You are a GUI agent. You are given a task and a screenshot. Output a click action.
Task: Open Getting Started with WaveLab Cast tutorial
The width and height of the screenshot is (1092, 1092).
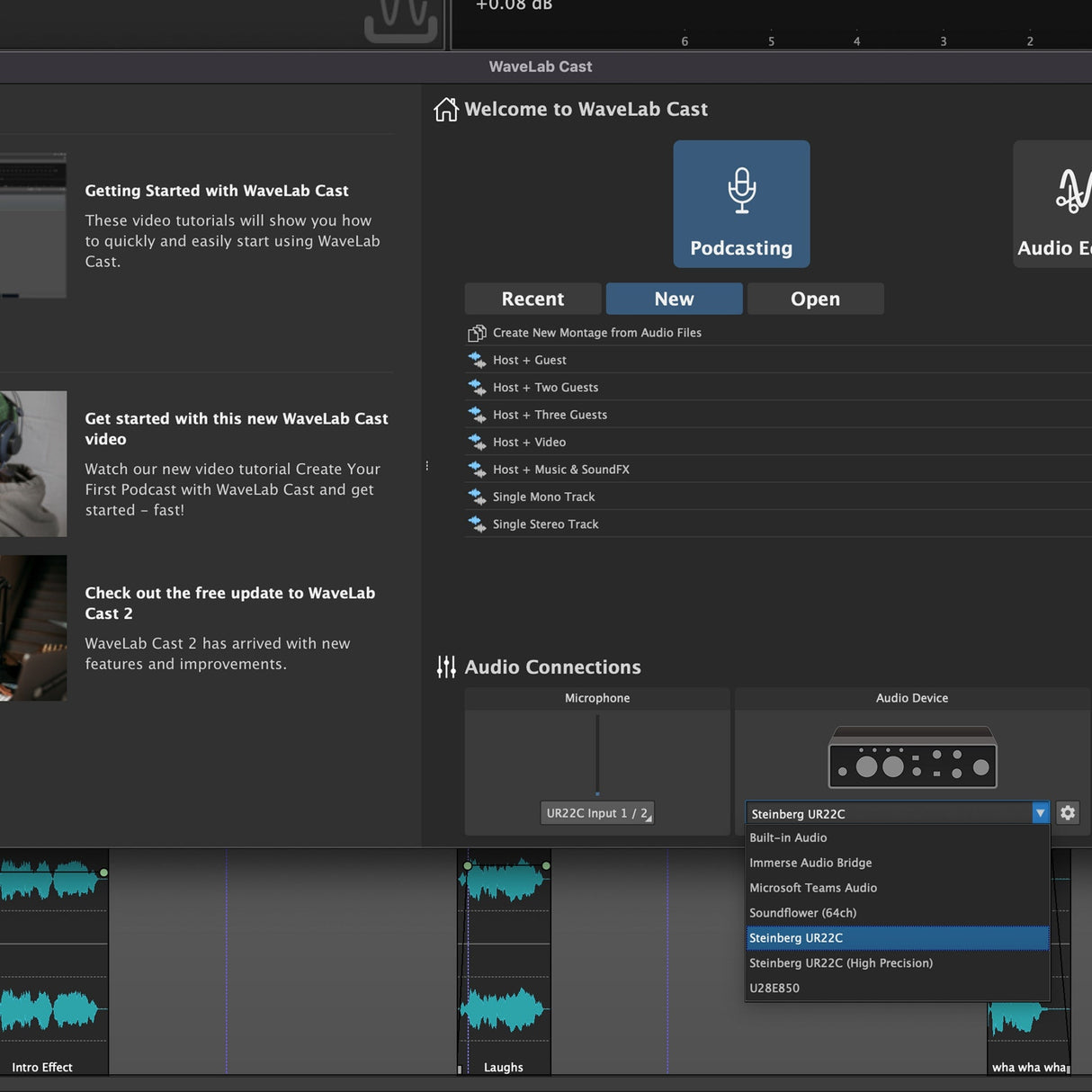pos(217,191)
